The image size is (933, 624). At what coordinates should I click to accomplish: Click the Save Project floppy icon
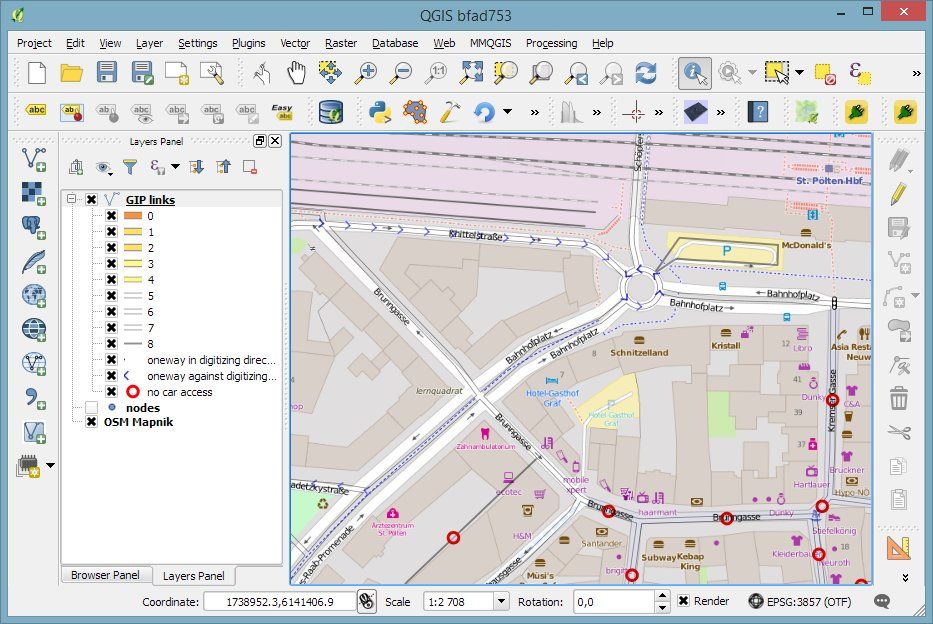[107, 72]
